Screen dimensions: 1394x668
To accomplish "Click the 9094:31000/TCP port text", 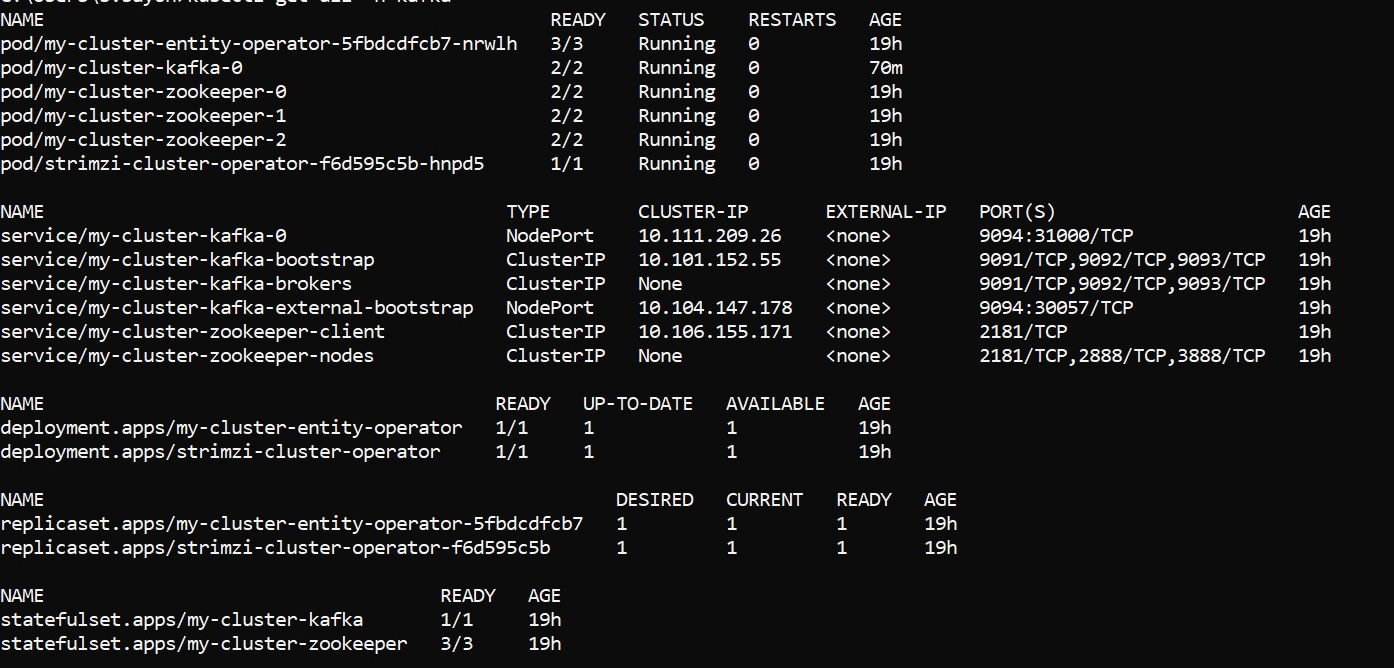I will (1056, 236).
